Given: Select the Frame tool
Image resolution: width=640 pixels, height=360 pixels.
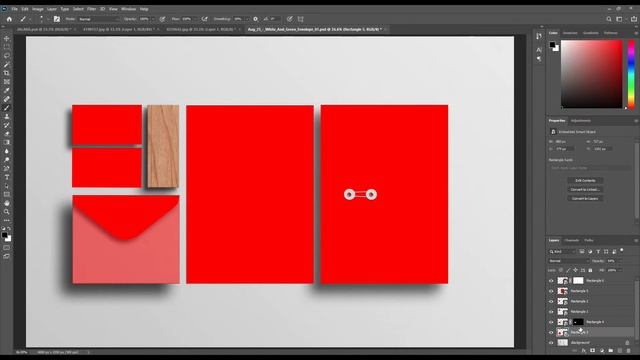Looking at the screenshot, I should click(x=7, y=82).
